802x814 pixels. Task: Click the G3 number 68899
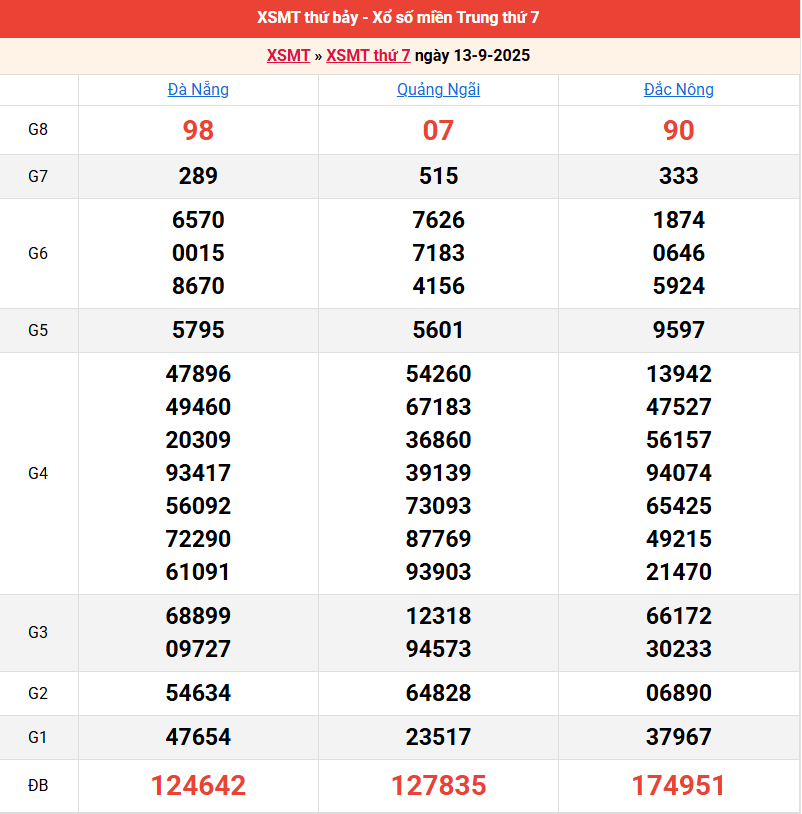[x=198, y=616]
